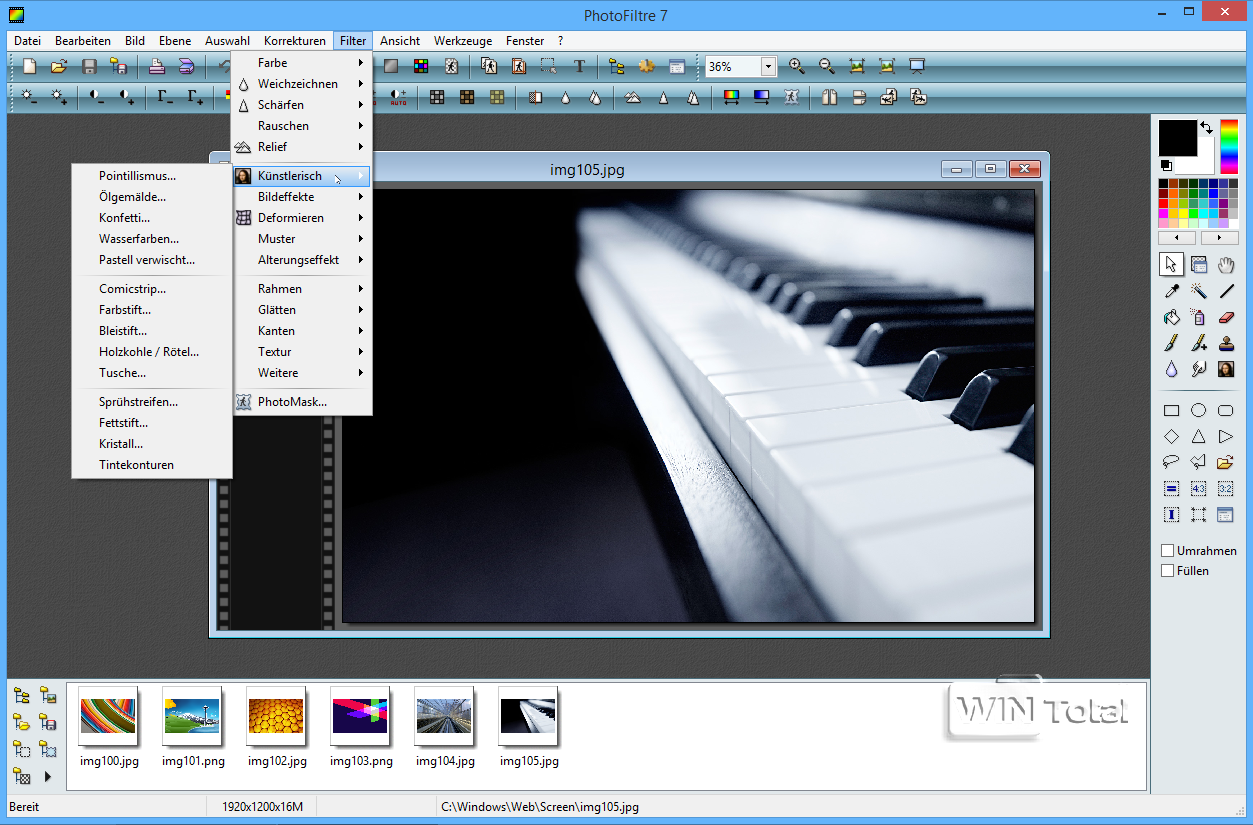Enable the Umrahmen checkbox
Screen dimensions: 1253x825
pos(1167,551)
